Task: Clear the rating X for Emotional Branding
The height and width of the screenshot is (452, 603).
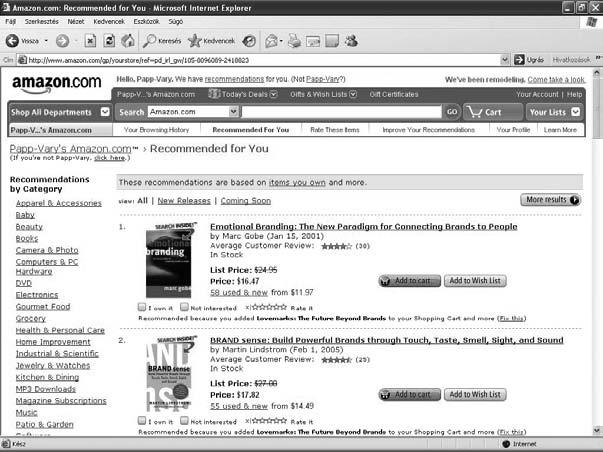Action: [x=248, y=307]
